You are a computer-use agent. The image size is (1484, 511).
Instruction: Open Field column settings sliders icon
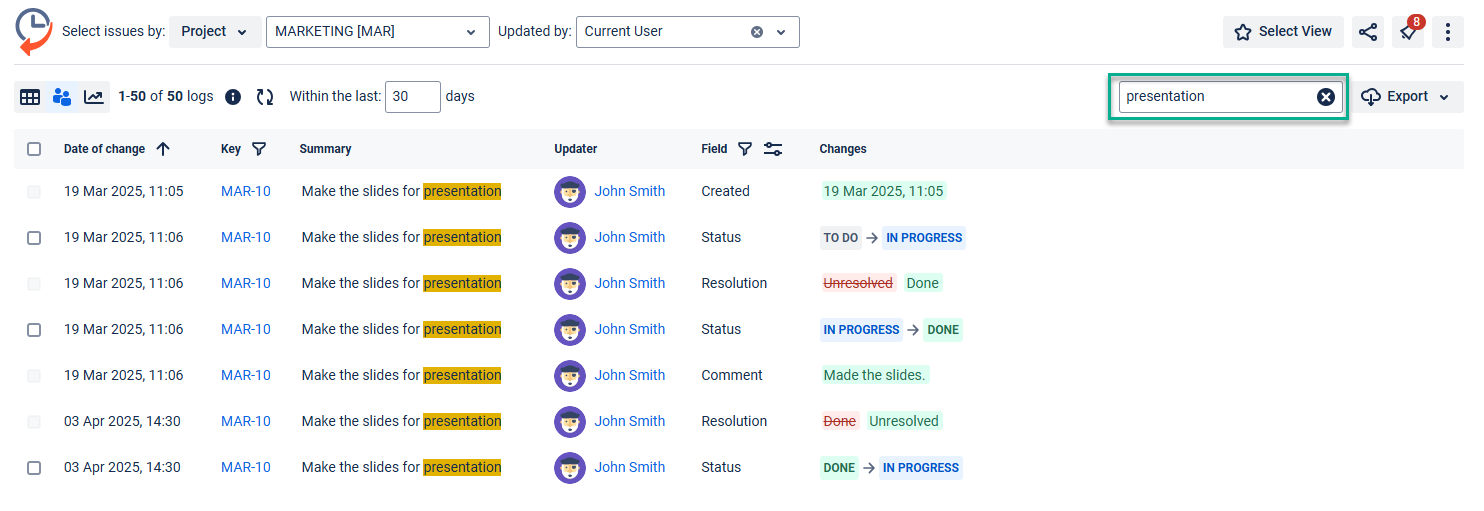pyautogui.click(x=773, y=149)
